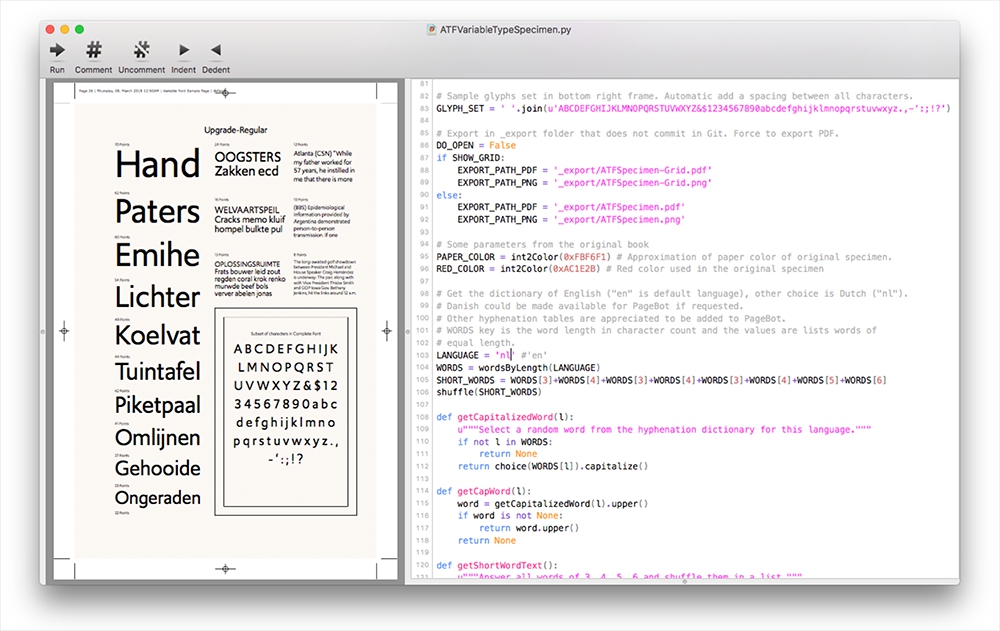Click the 'return word.upper()' code line
This screenshot has width=1000, height=631.
529,528
